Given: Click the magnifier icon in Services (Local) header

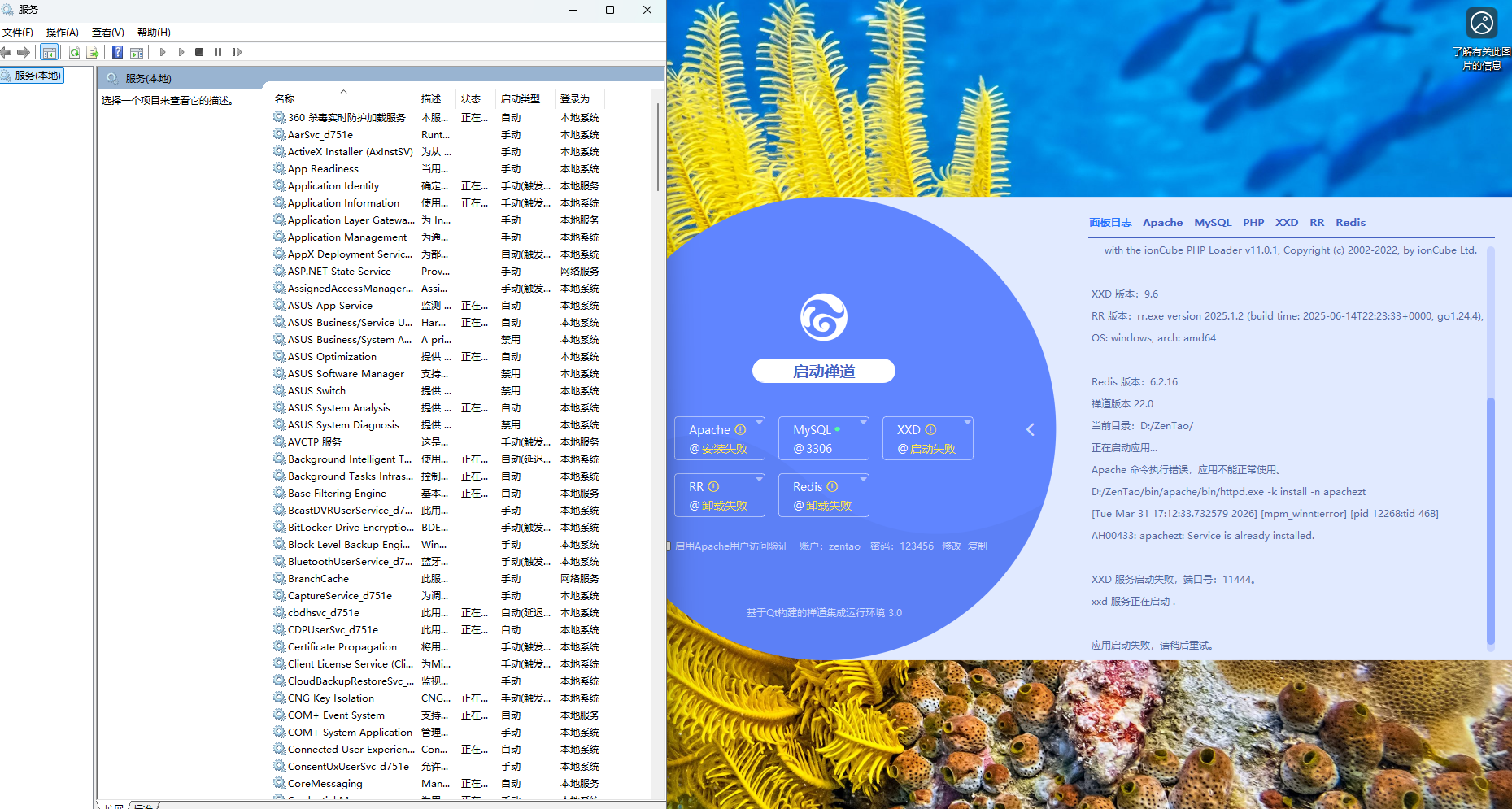Looking at the screenshot, I should 112,78.
